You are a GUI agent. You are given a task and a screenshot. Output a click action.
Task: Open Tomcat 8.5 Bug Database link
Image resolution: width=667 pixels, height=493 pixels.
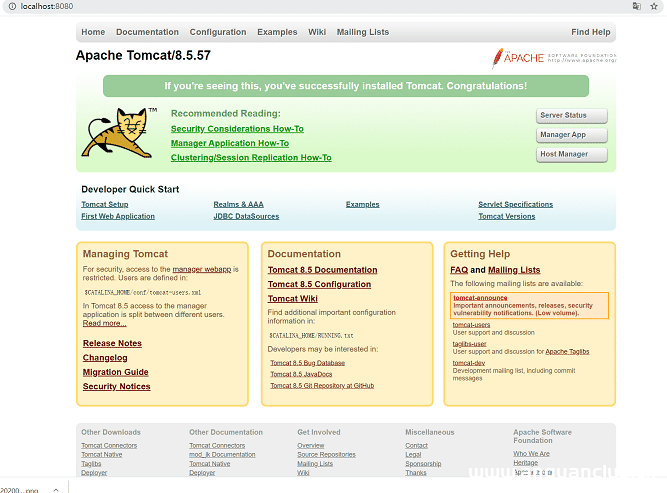coord(308,363)
